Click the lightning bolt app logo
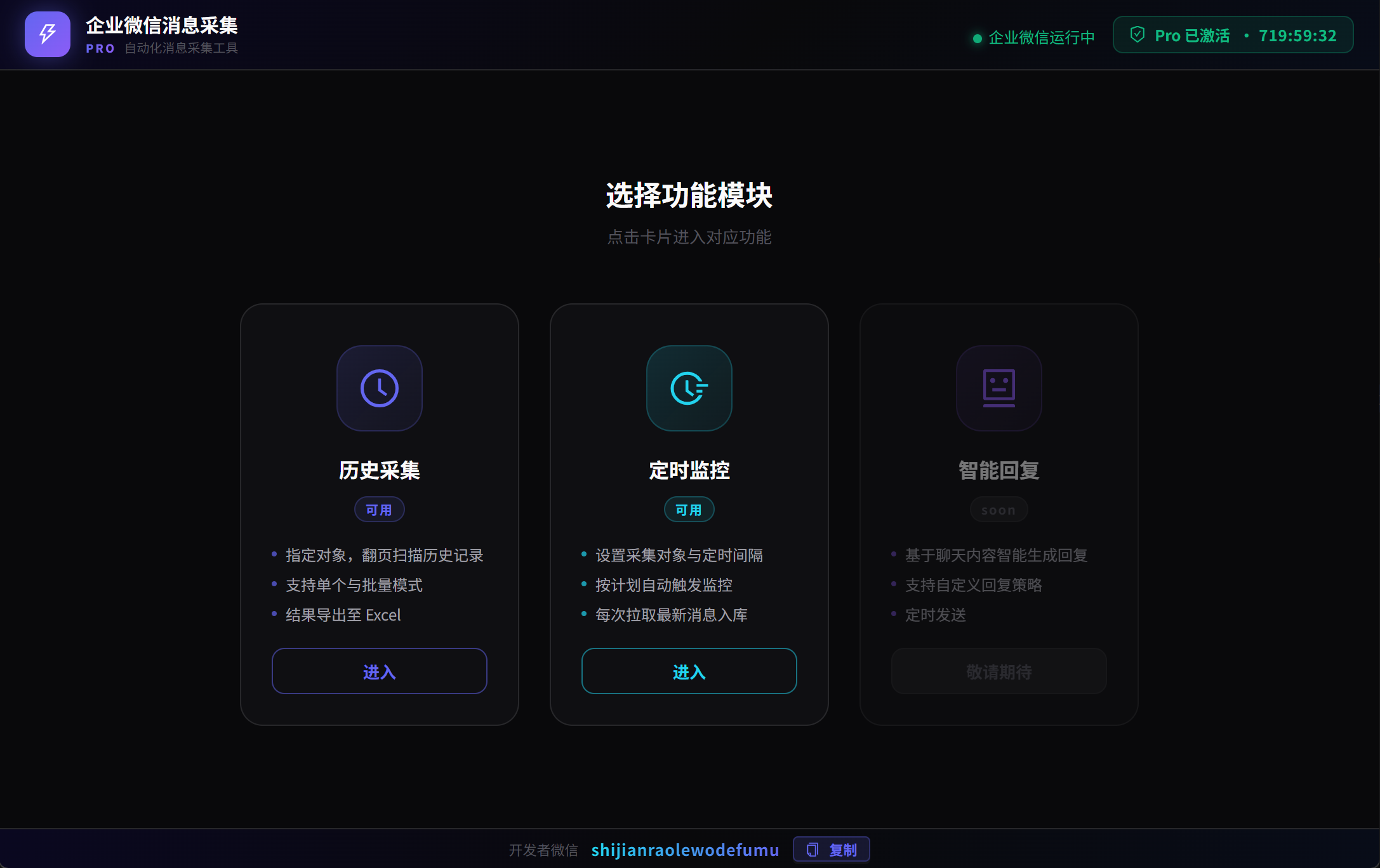Screen dimensions: 1380x868 pos(48,34)
